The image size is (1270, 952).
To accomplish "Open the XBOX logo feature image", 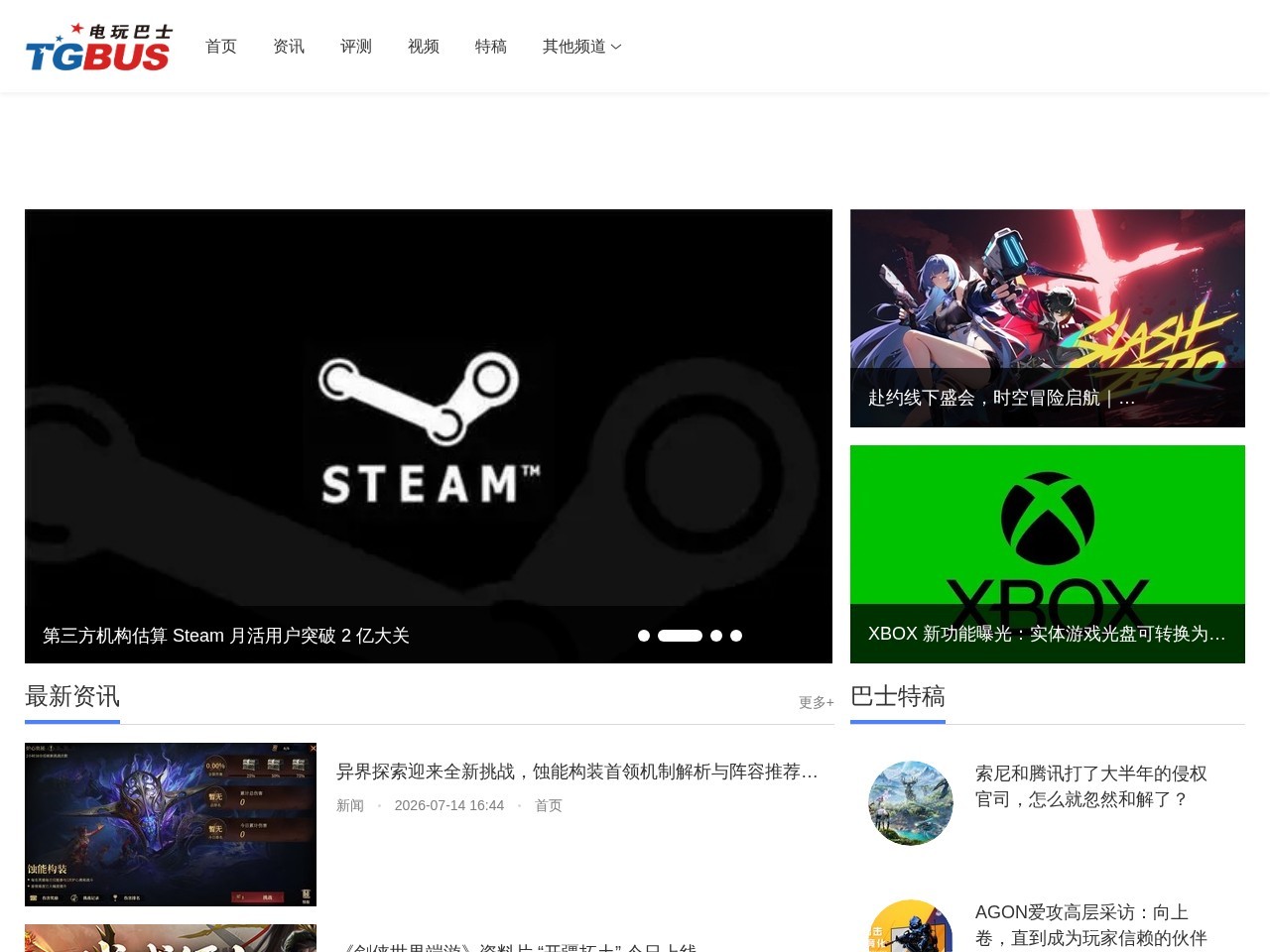I will coord(1048,554).
